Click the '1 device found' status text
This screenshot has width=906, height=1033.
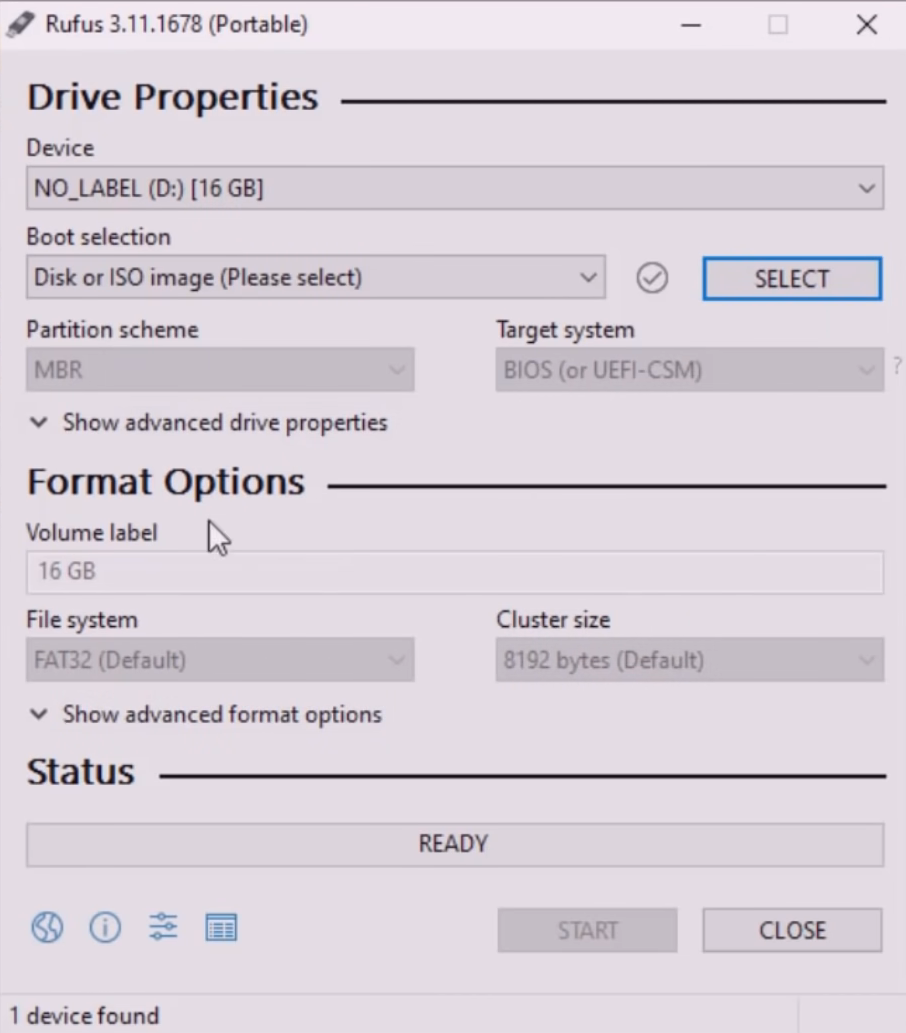[84, 1015]
